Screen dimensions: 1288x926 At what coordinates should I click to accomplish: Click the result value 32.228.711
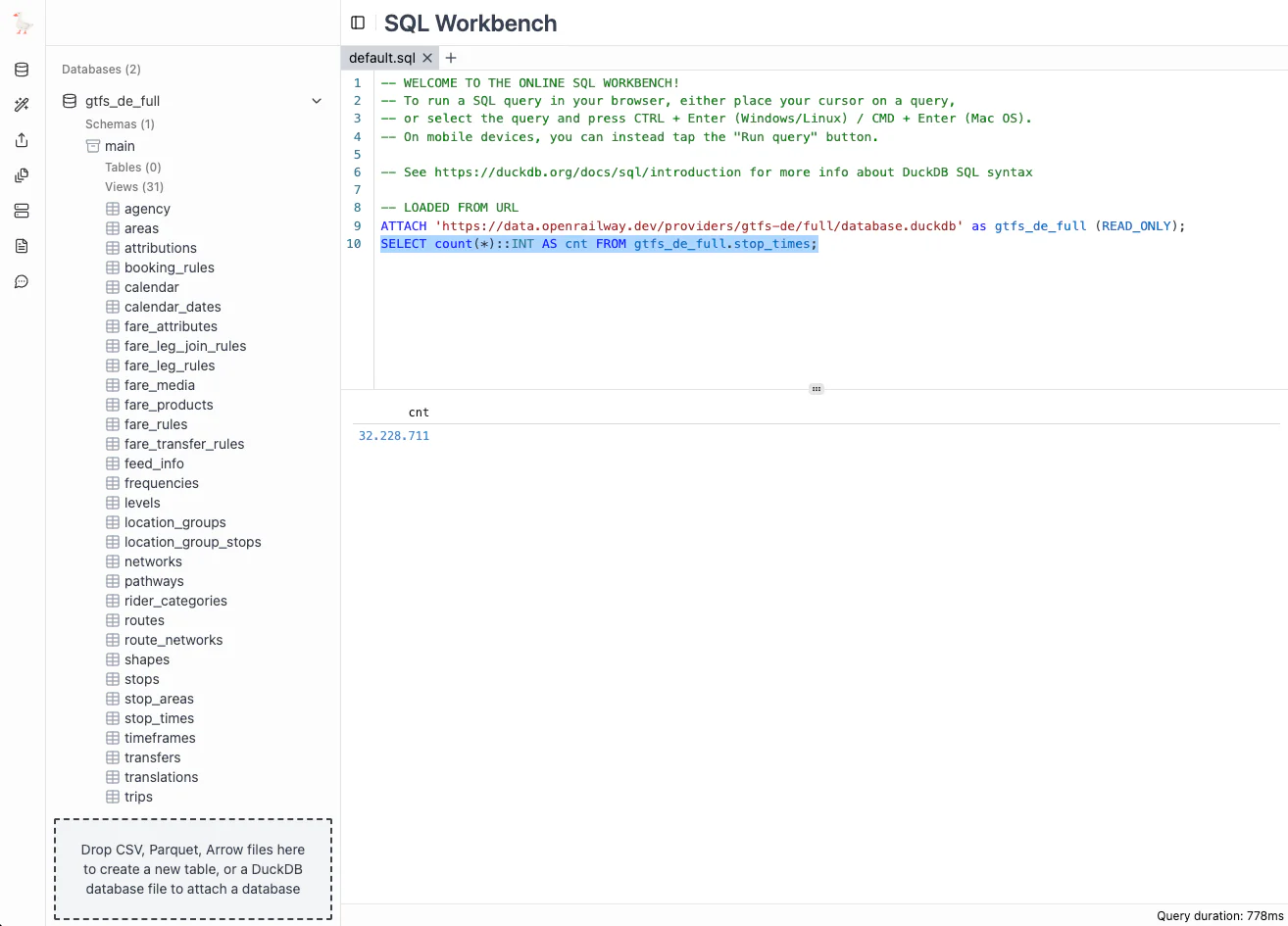[394, 436]
